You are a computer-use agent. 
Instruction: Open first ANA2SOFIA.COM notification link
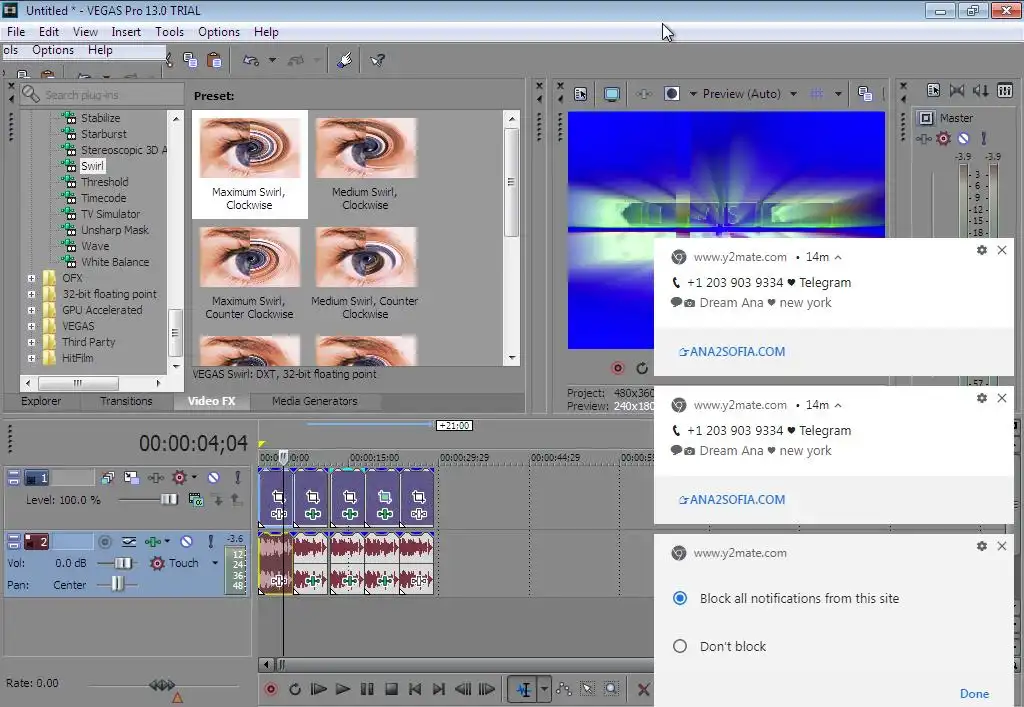click(732, 351)
